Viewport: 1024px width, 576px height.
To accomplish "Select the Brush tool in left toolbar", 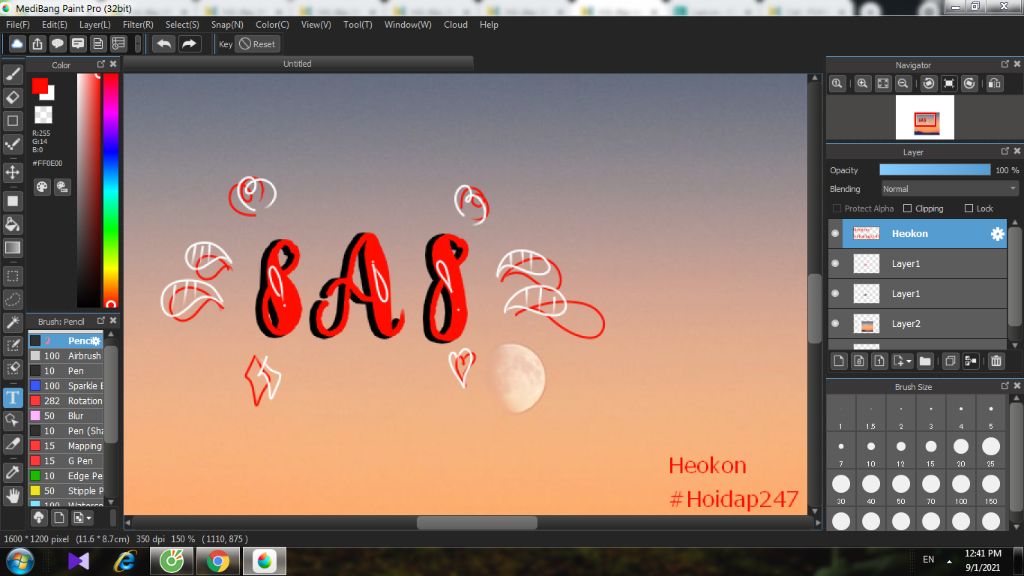I will click(12, 74).
